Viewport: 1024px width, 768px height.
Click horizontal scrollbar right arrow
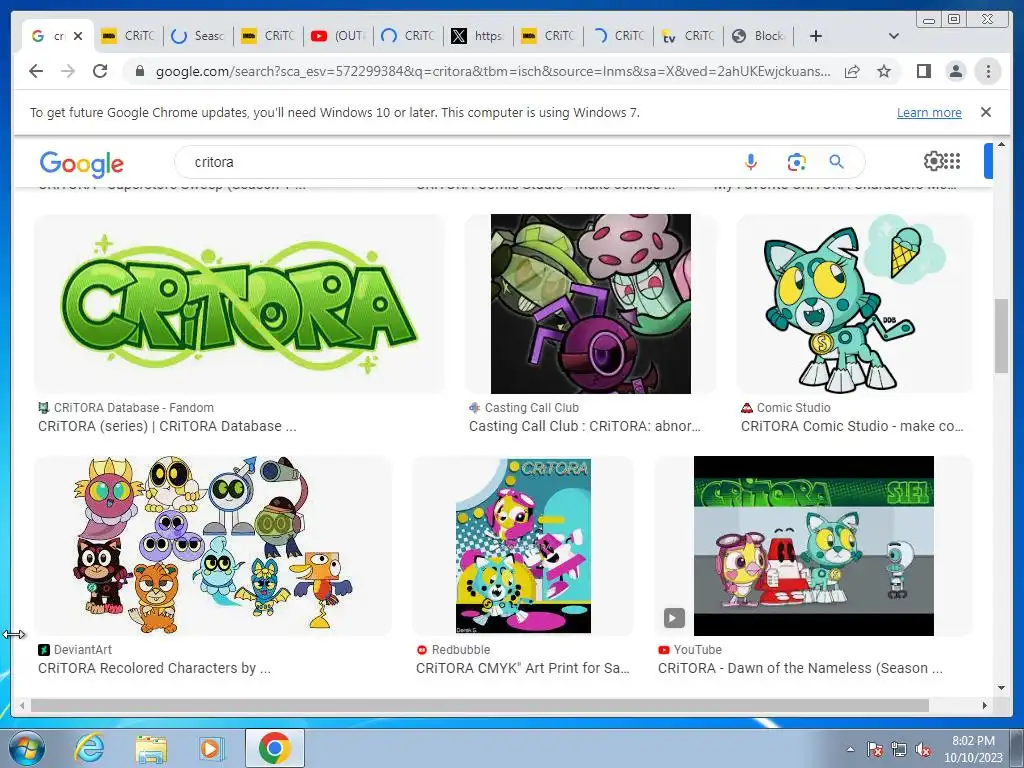985,705
